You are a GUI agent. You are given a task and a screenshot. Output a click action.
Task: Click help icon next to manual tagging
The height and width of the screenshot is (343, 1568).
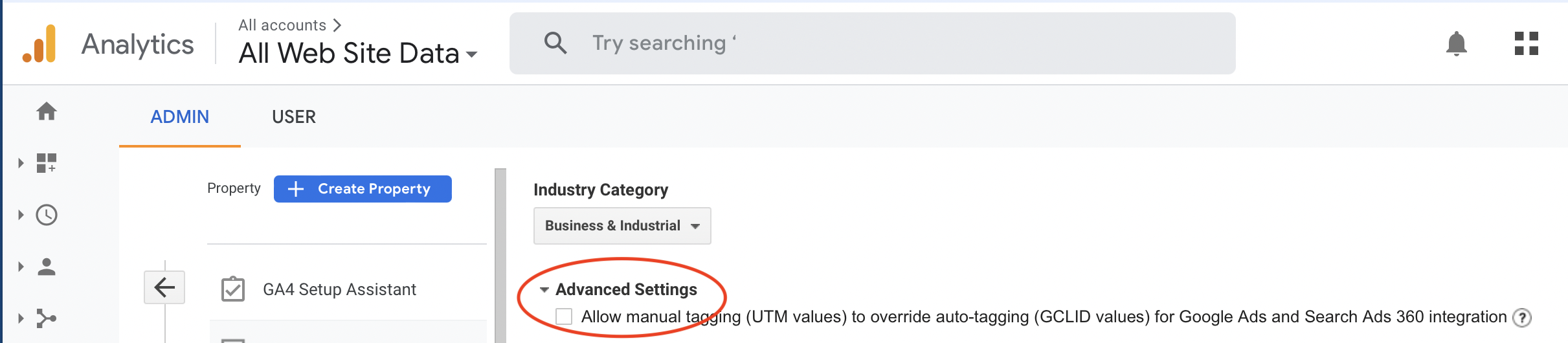[1521, 318]
